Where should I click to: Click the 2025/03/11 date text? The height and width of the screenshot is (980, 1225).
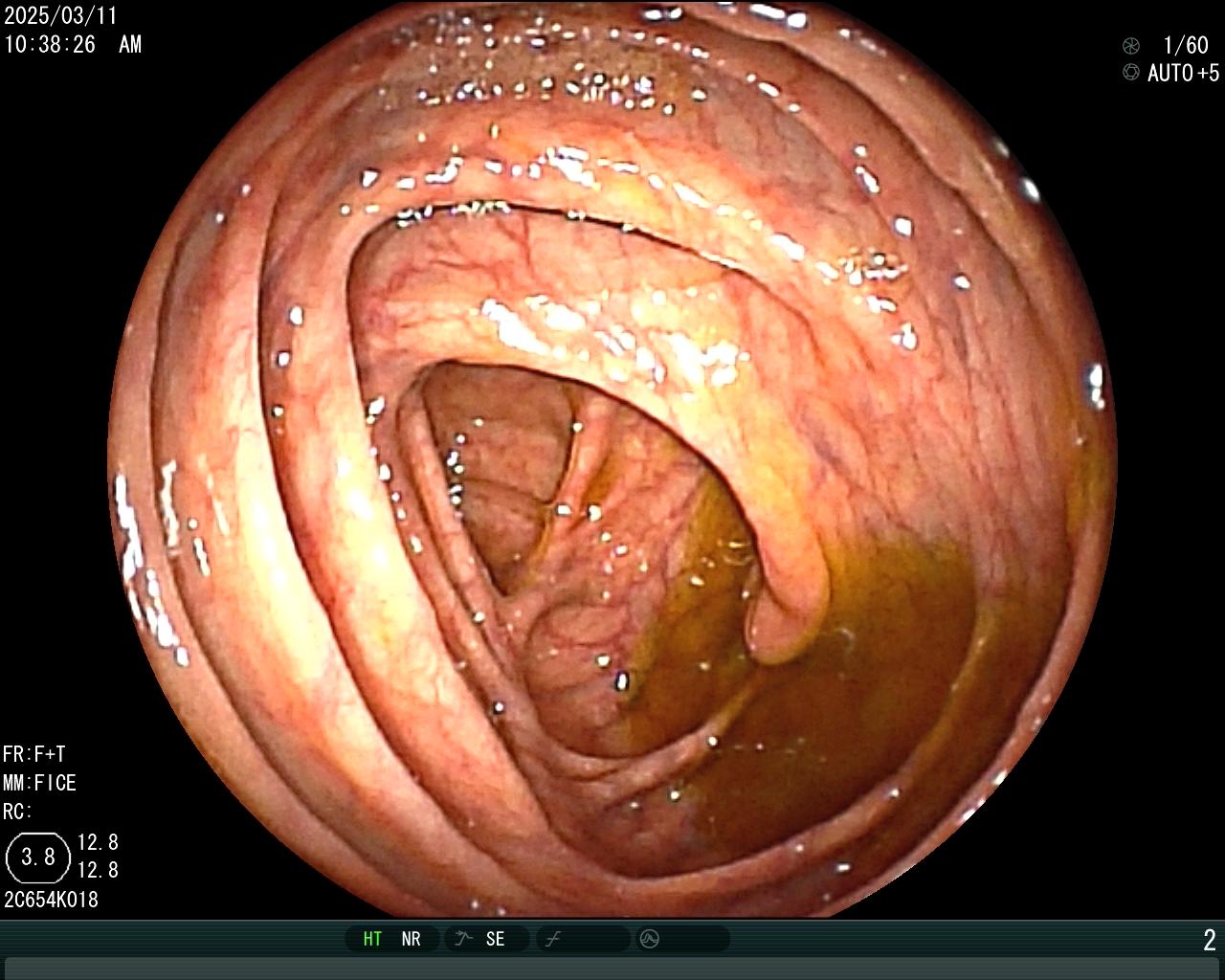click(60, 16)
